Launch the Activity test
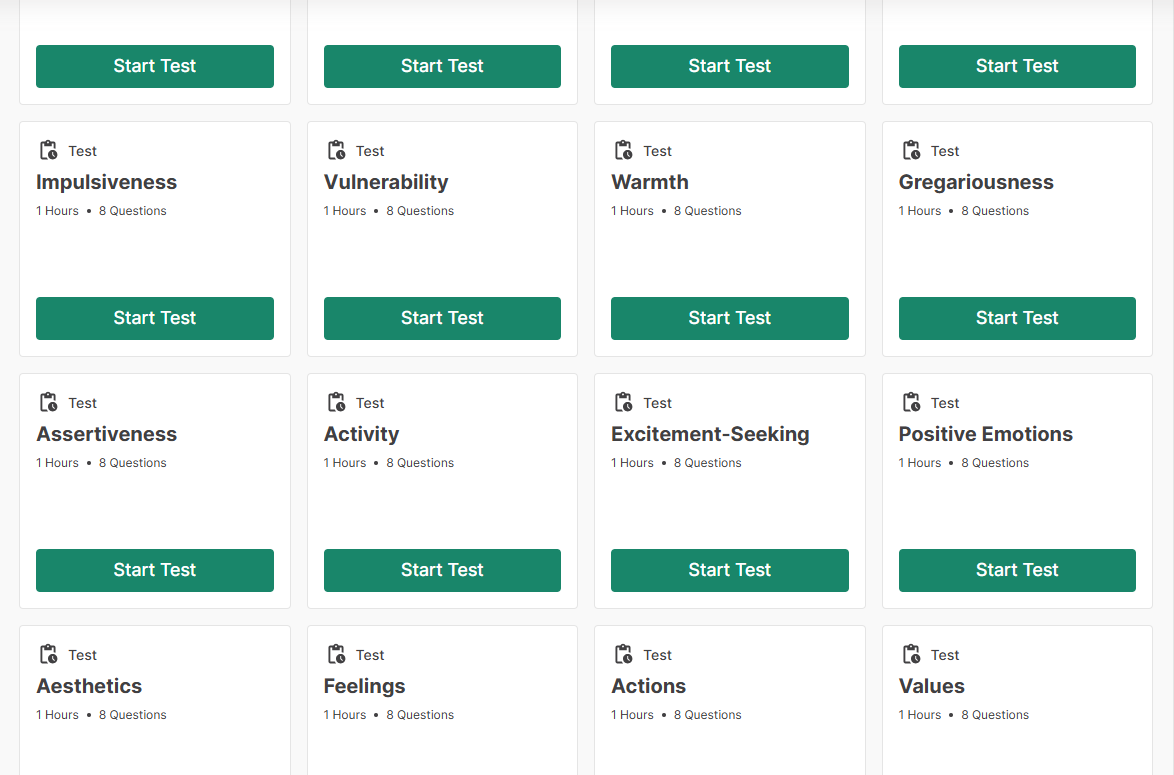The image size is (1174, 775). [x=442, y=570]
